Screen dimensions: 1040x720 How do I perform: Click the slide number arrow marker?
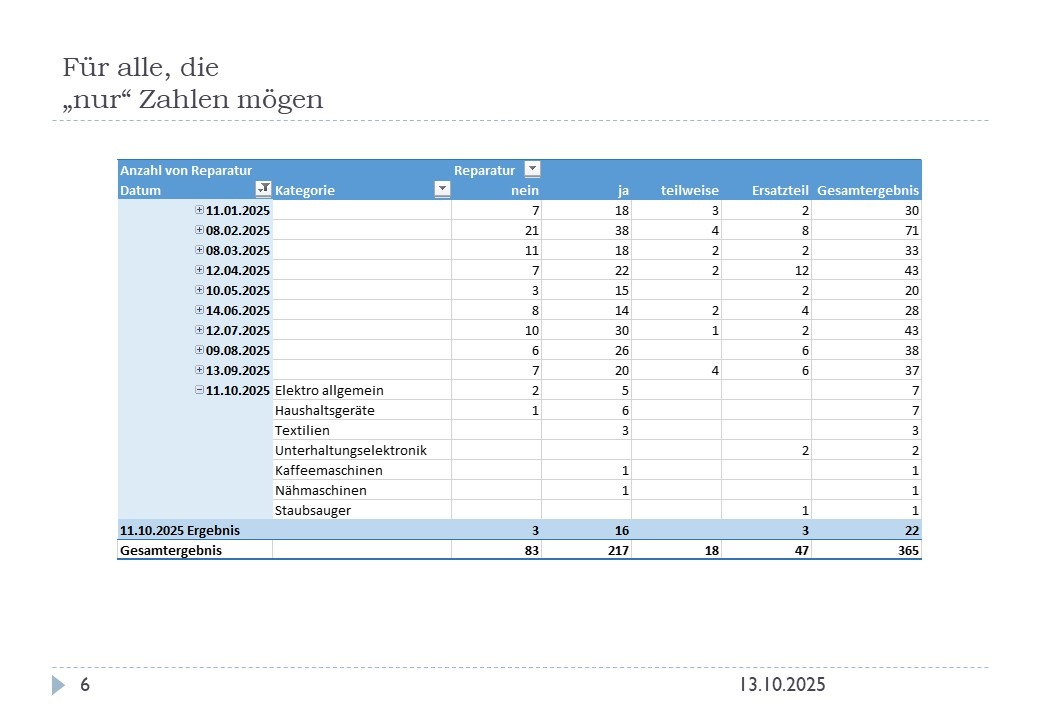[x=59, y=685]
